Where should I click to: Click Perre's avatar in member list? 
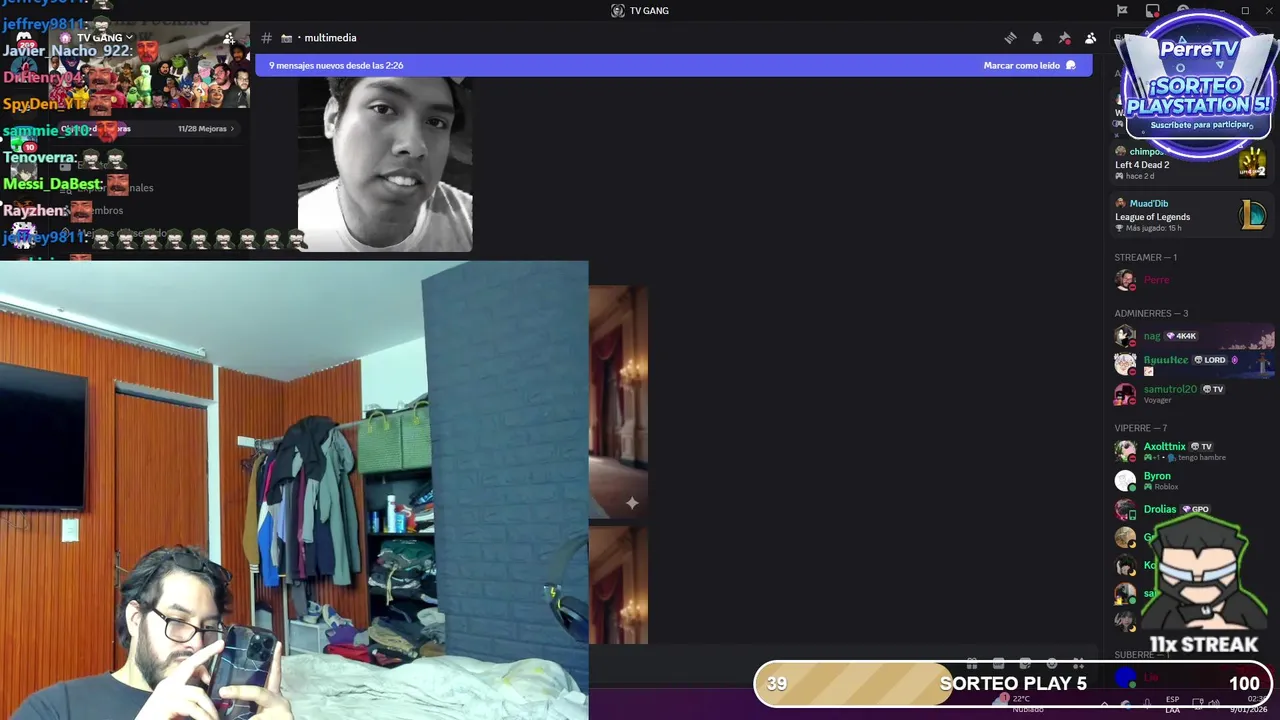click(1125, 280)
